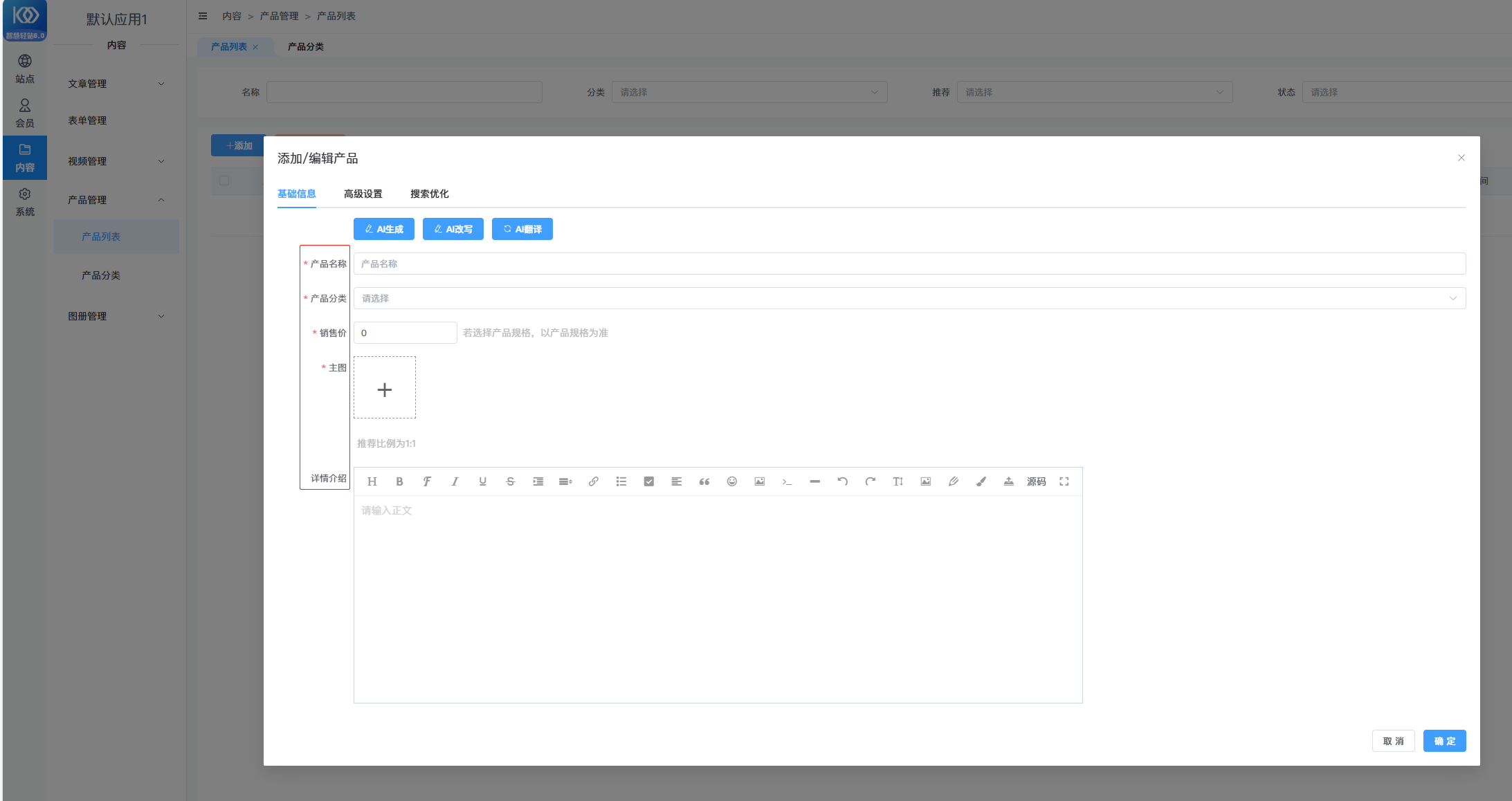Select 产品列表 in the side menu
This screenshot has width=1512, height=801.
(116, 237)
